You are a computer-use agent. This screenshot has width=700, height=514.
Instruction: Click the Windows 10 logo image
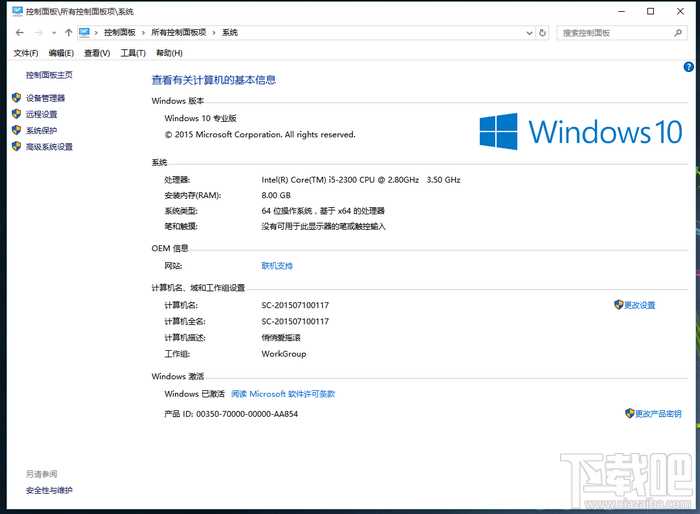pos(581,132)
